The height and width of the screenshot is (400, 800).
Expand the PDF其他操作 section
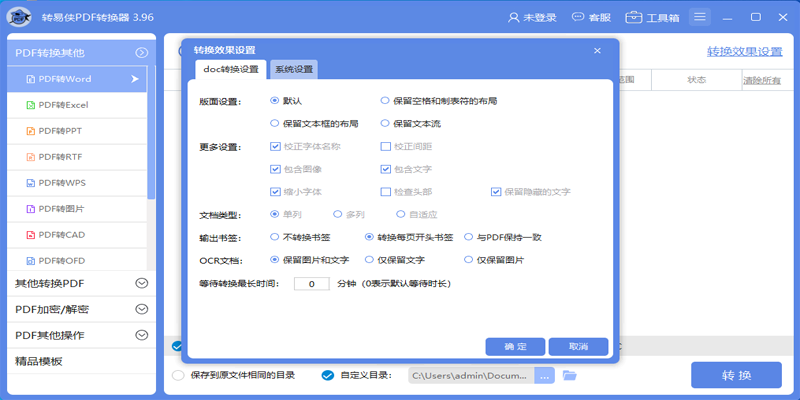[141, 335]
